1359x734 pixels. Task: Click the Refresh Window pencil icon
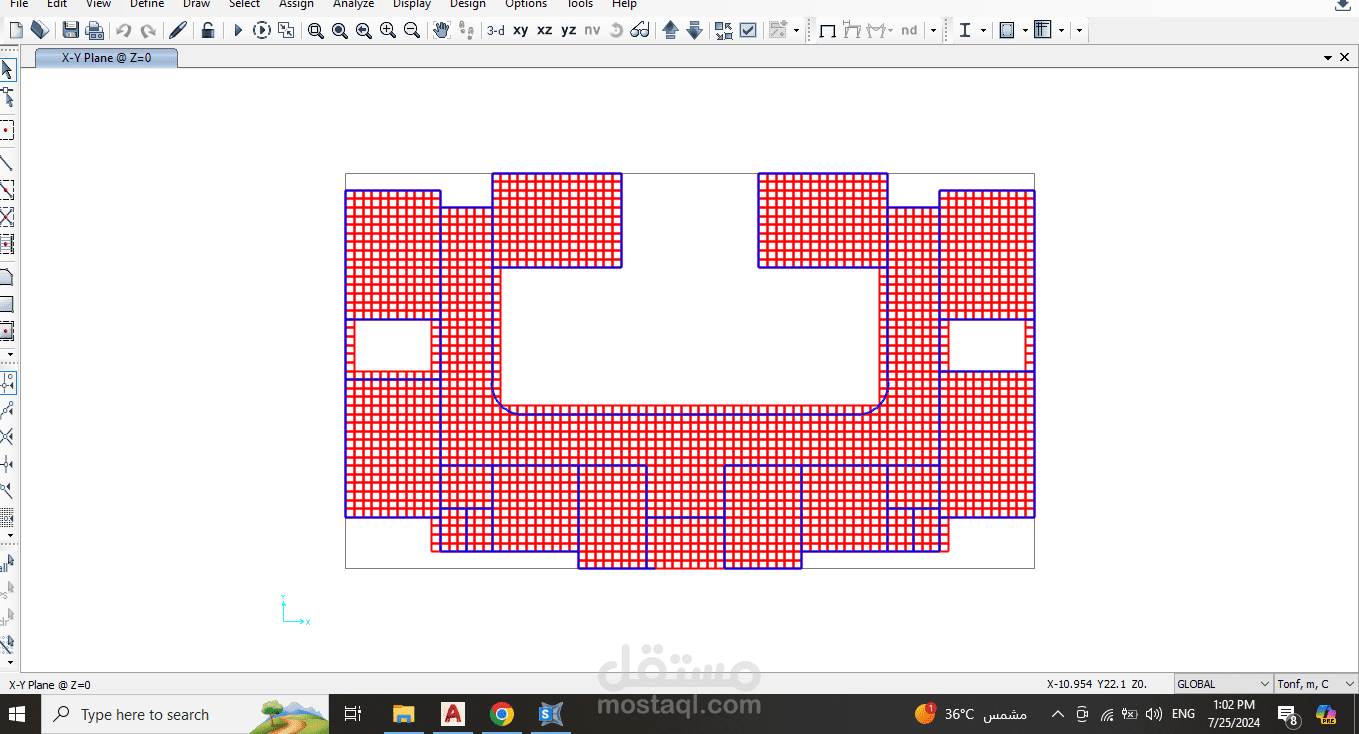(178, 30)
